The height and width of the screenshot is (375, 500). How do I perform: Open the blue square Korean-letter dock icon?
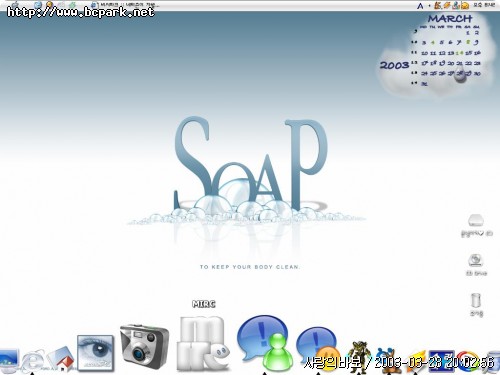point(441,362)
